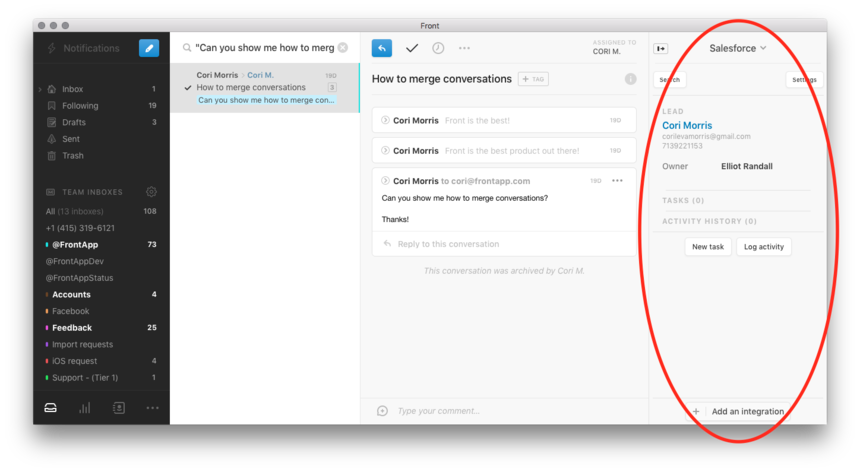The image size is (860, 472).
Task: Click the Assigned To Cori M. label
Action: point(614,47)
